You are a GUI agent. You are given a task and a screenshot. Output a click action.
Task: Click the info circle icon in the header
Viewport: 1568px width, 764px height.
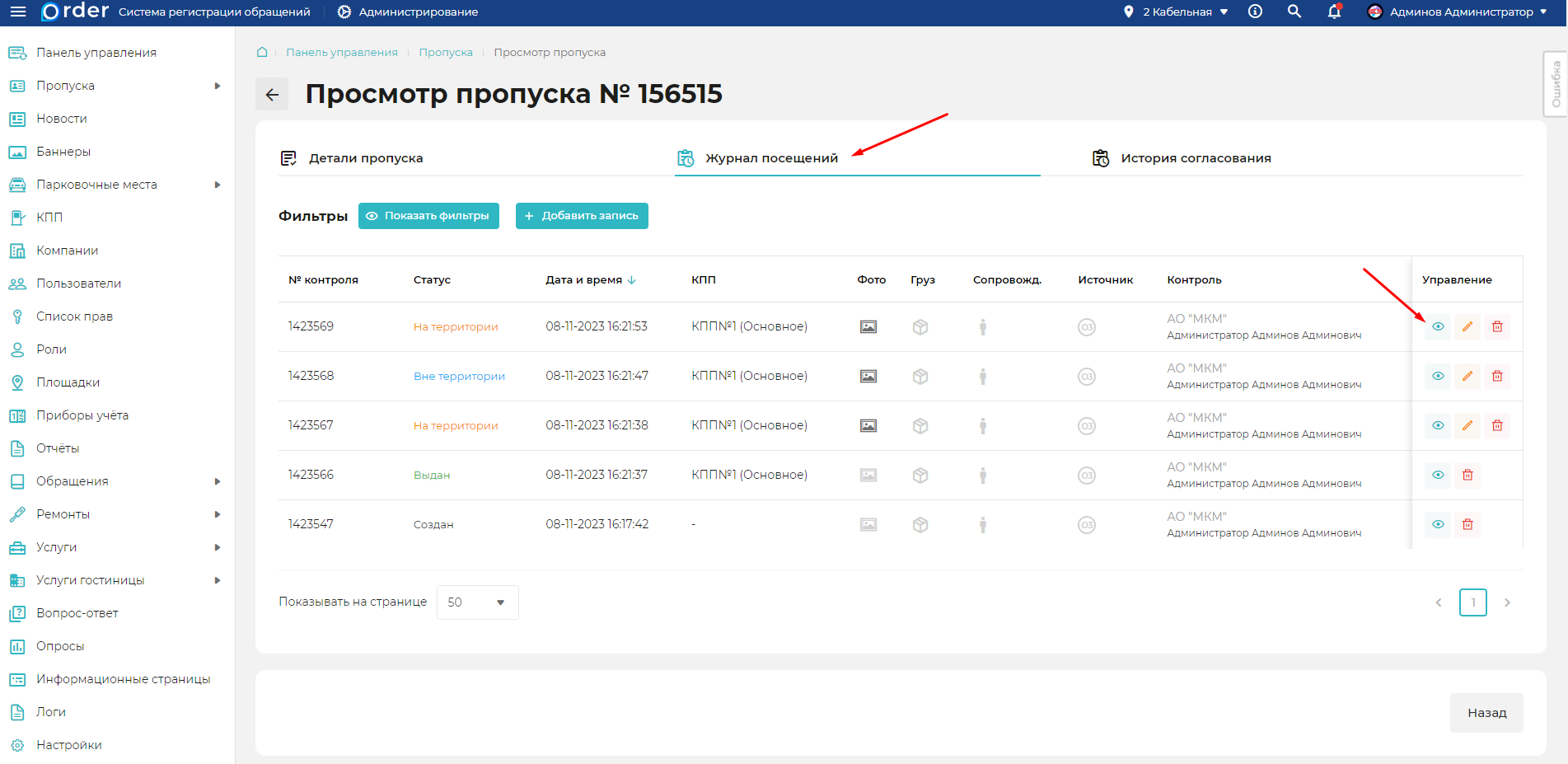(1255, 12)
